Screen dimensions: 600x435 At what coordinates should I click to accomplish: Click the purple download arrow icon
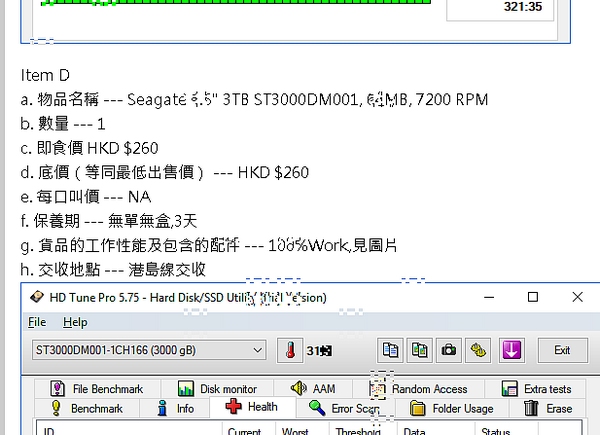512,350
